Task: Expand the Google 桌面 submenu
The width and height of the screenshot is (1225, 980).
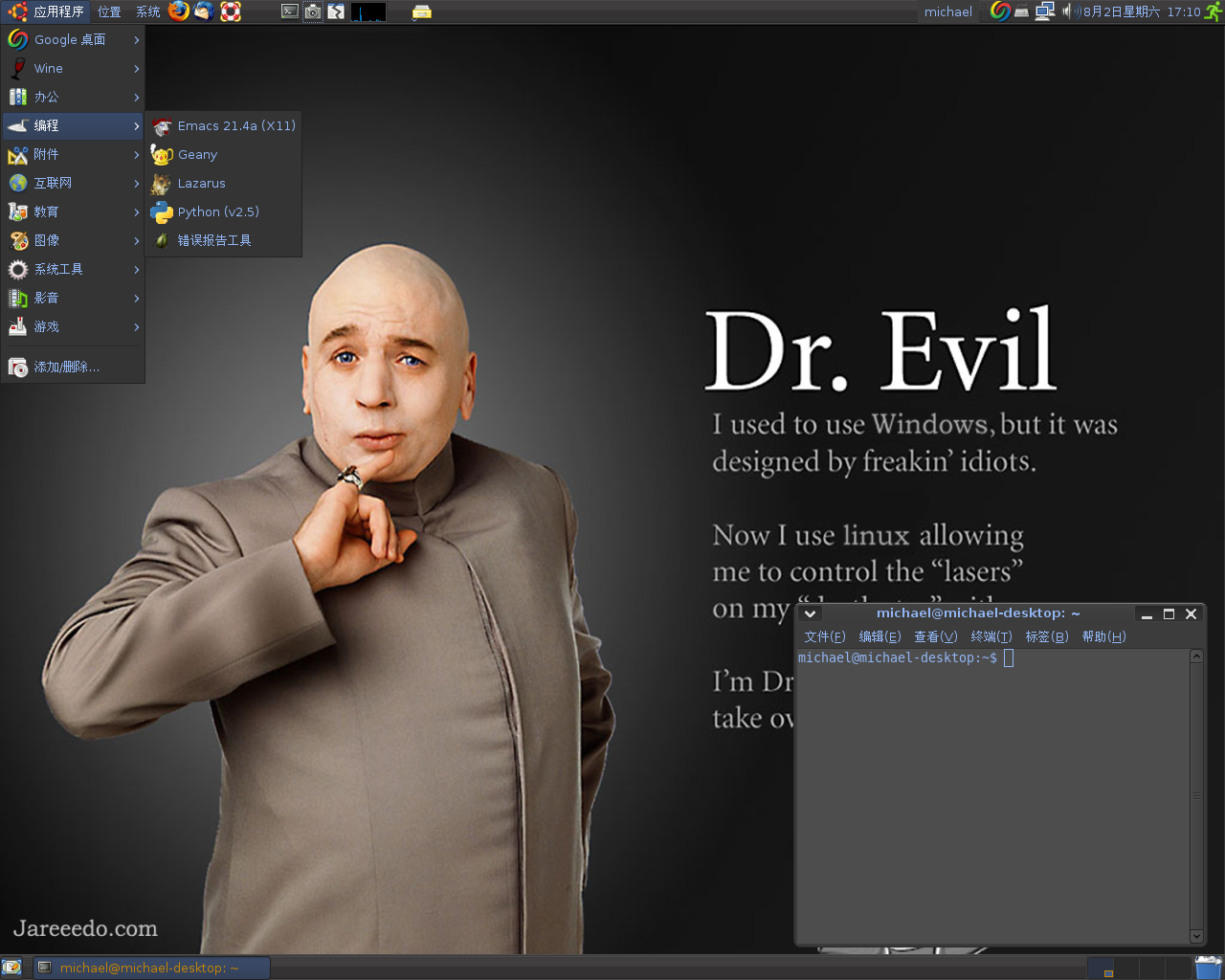Action: (x=73, y=39)
